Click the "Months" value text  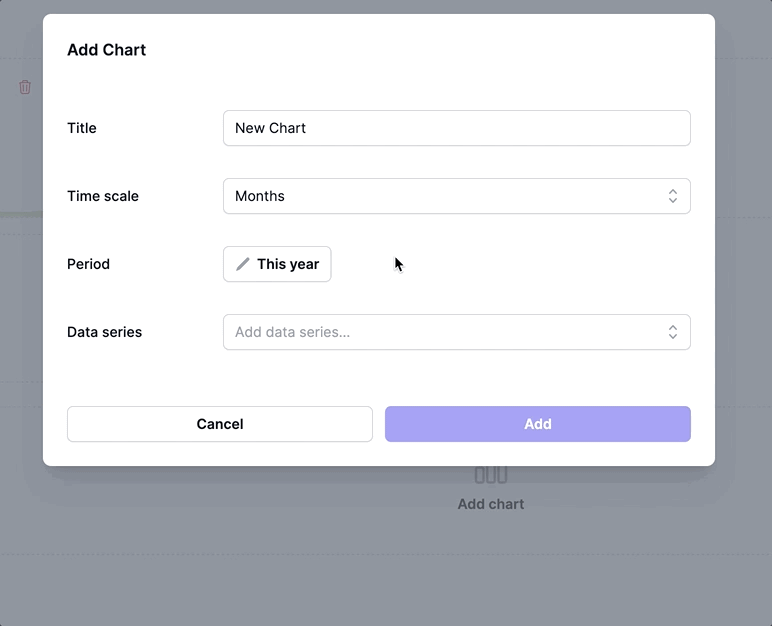tap(260, 196)
